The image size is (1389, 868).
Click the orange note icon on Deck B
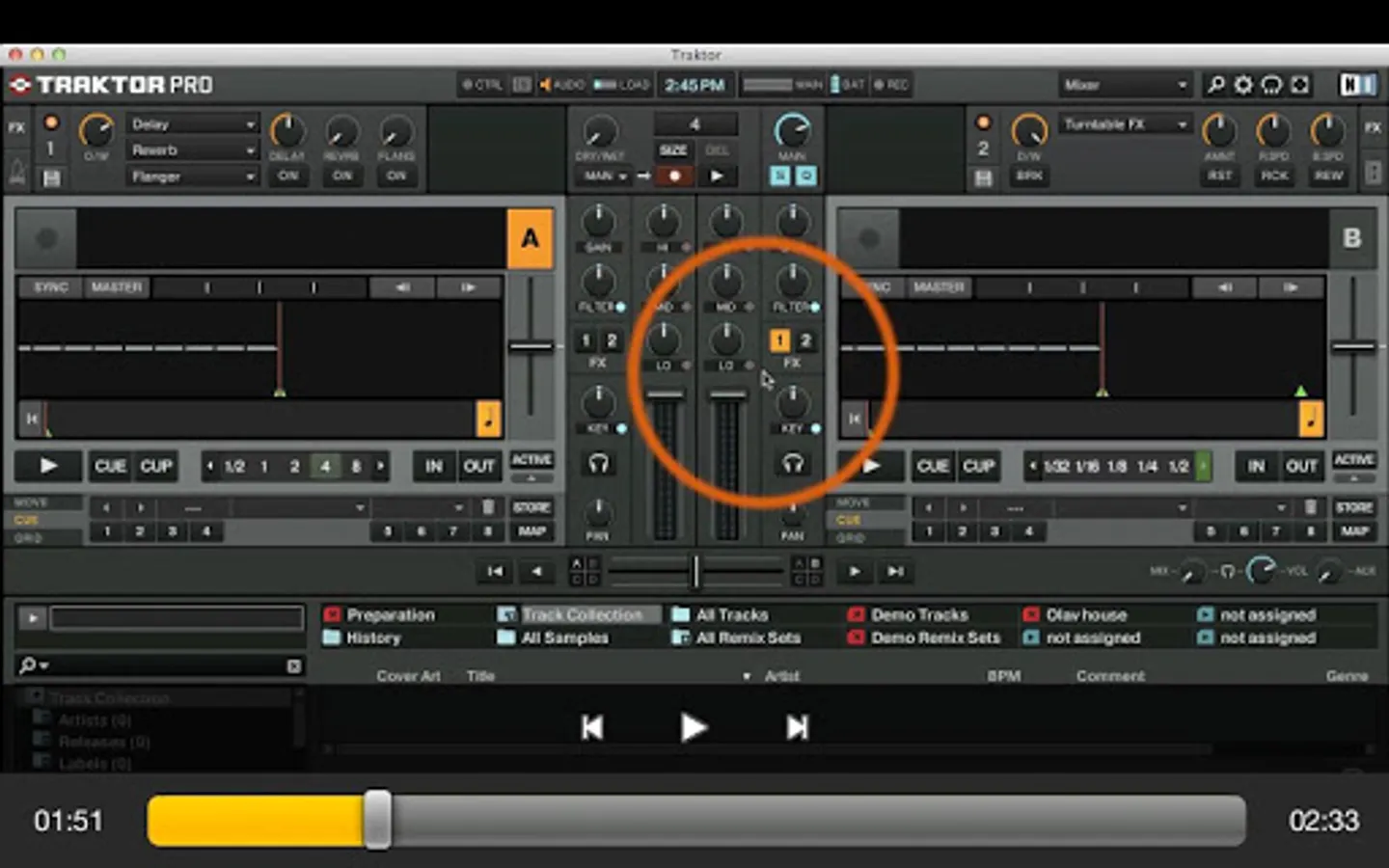point(1311,419)
